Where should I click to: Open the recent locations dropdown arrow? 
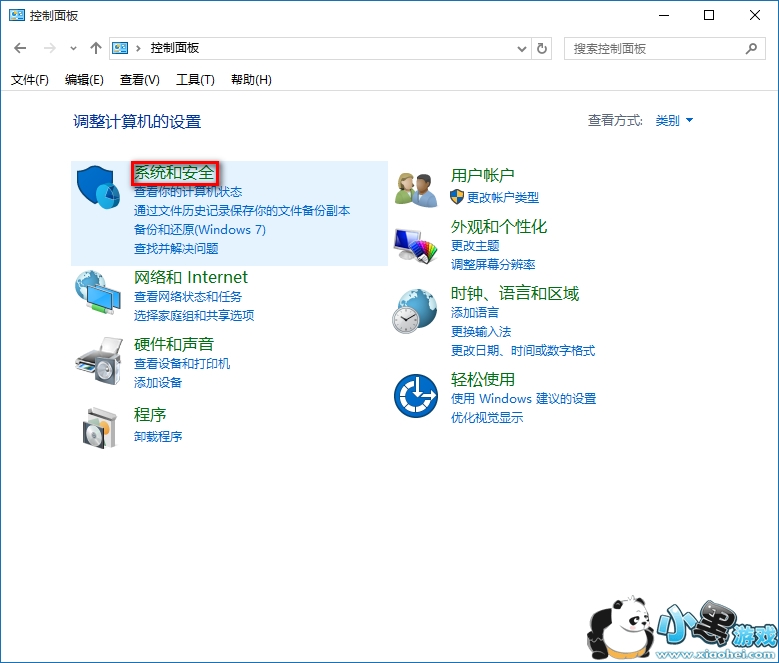(x=74, y=48)
